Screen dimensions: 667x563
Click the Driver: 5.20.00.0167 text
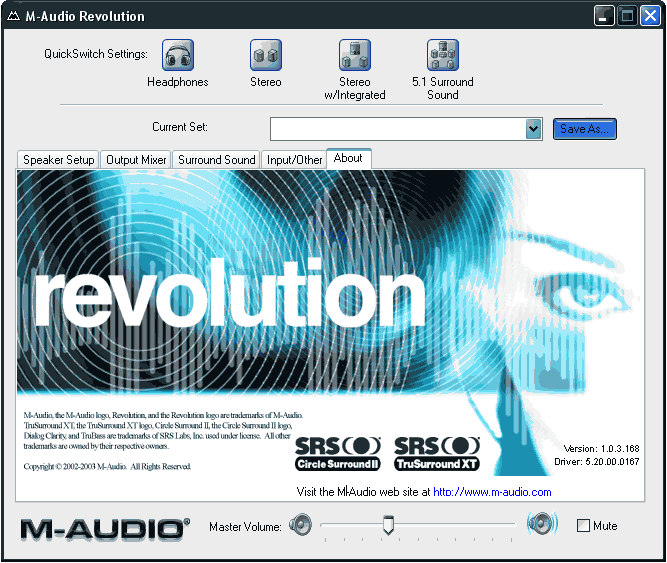tap(596, 462)
